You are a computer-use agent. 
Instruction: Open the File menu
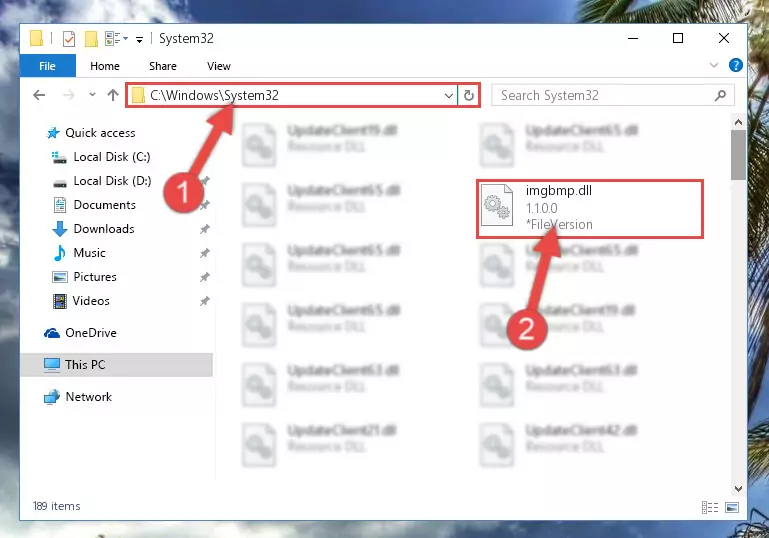click(x=48, y=66)
